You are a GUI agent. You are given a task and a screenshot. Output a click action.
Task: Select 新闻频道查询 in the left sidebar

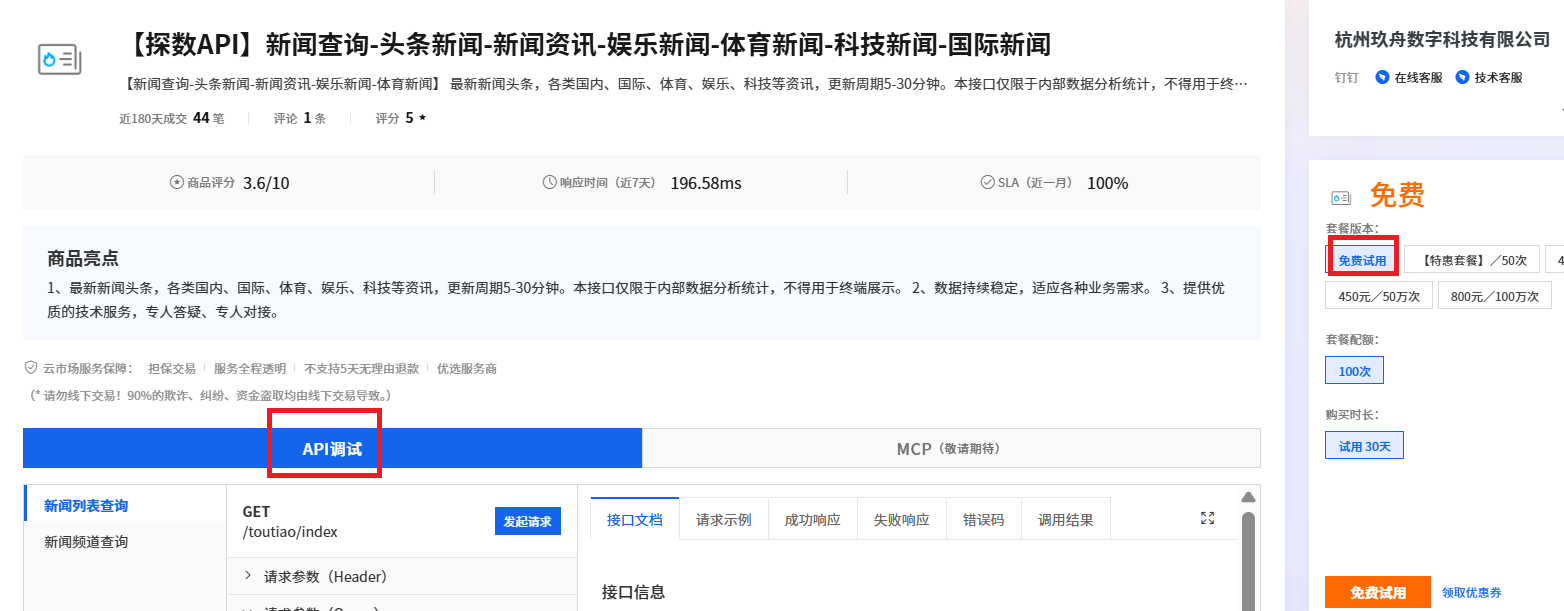coord(84,539)
